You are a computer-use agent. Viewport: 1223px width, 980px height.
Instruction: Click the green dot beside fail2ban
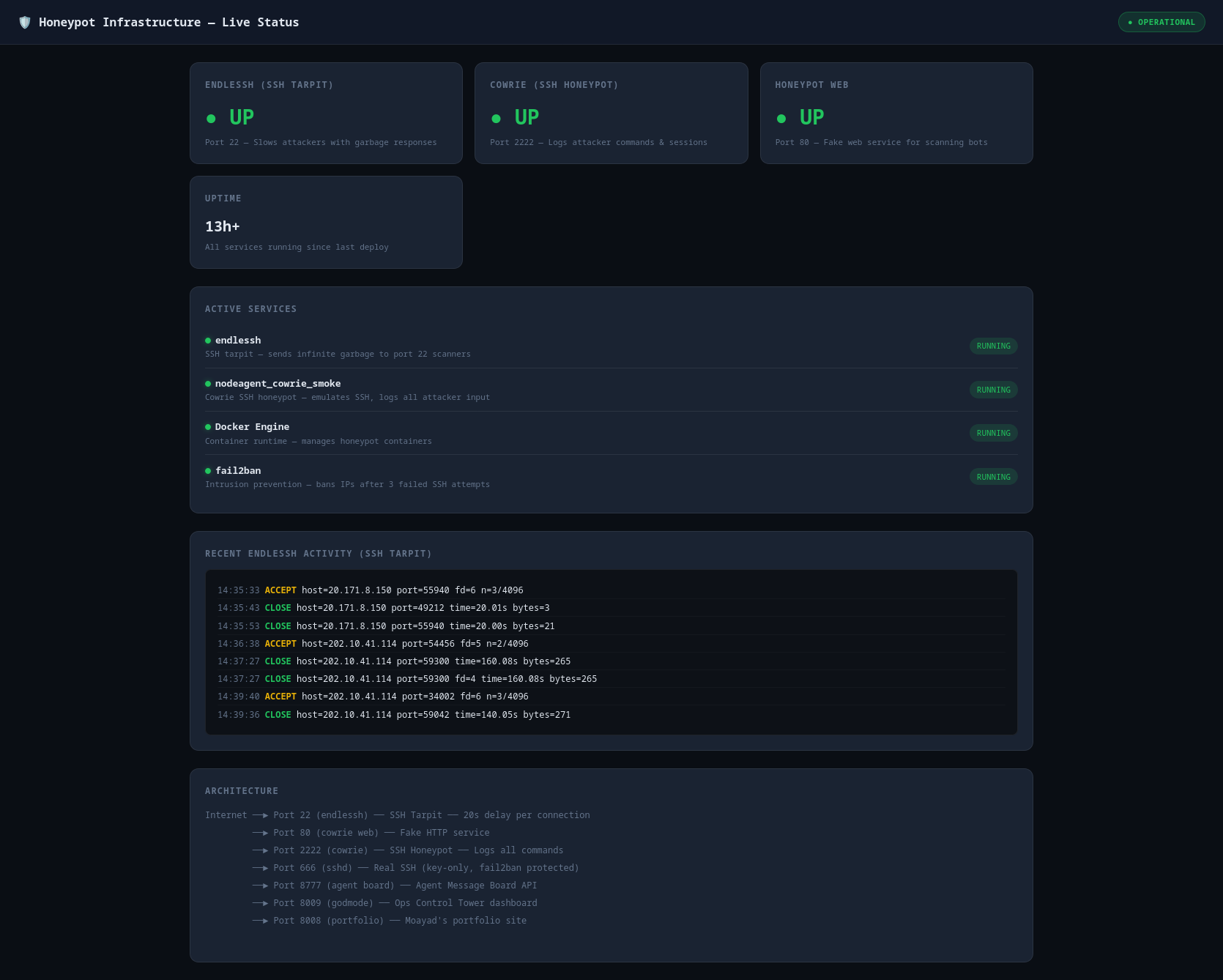tap(208, 471)
